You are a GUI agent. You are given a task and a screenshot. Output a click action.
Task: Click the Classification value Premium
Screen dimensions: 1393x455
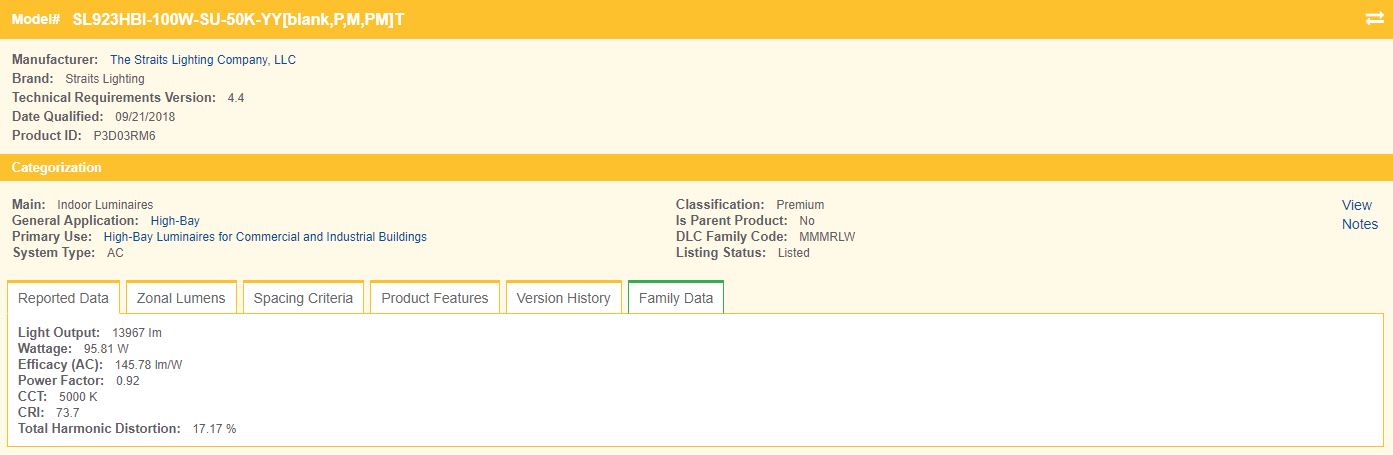click(x=800, y=205)
